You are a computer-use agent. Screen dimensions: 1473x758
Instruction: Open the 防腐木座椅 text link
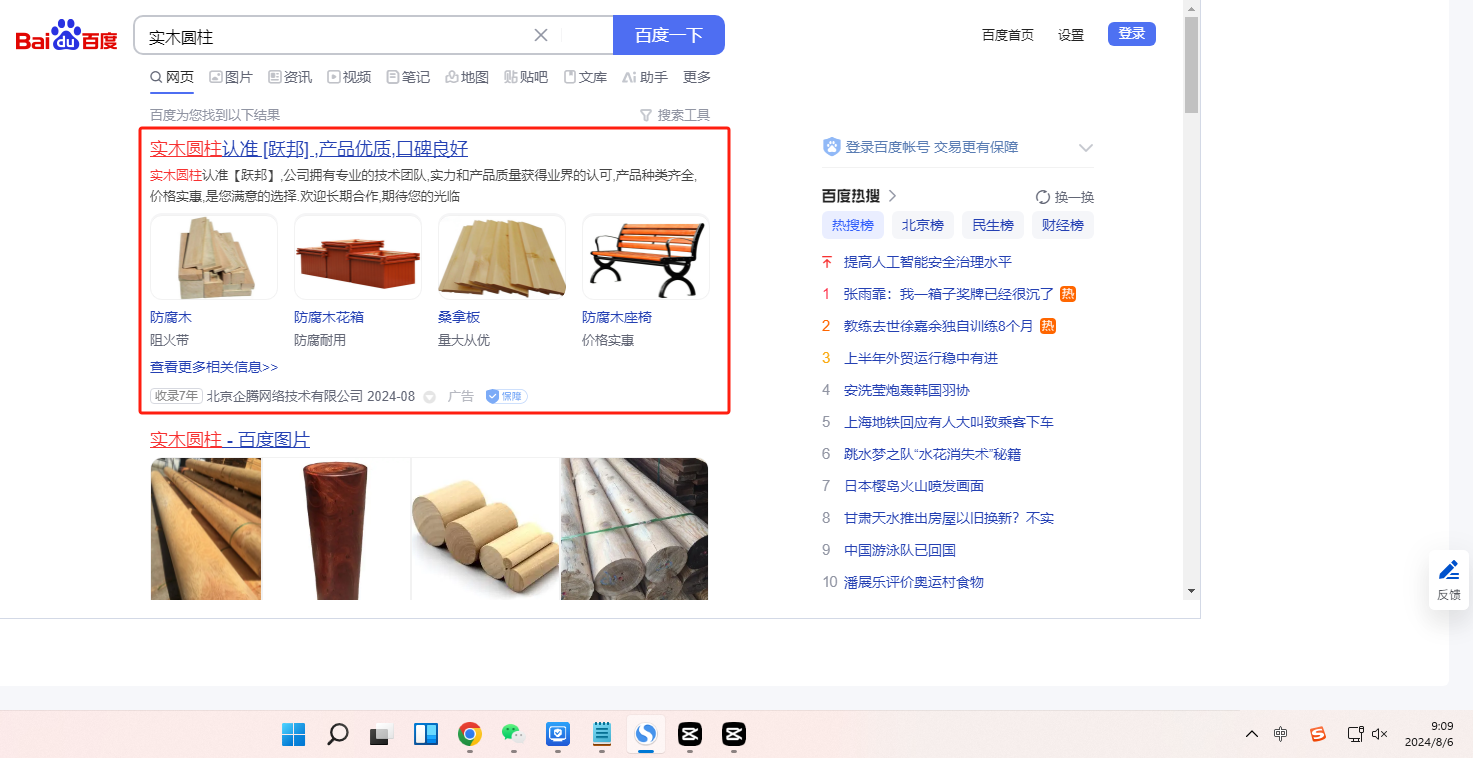tap(617, 317)
